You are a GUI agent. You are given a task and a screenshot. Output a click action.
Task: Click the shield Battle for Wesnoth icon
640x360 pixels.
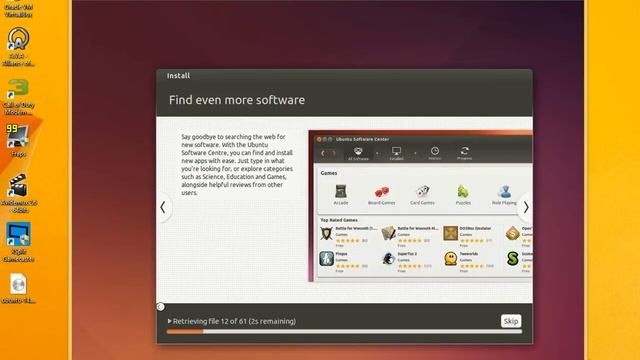pos(326,233)
